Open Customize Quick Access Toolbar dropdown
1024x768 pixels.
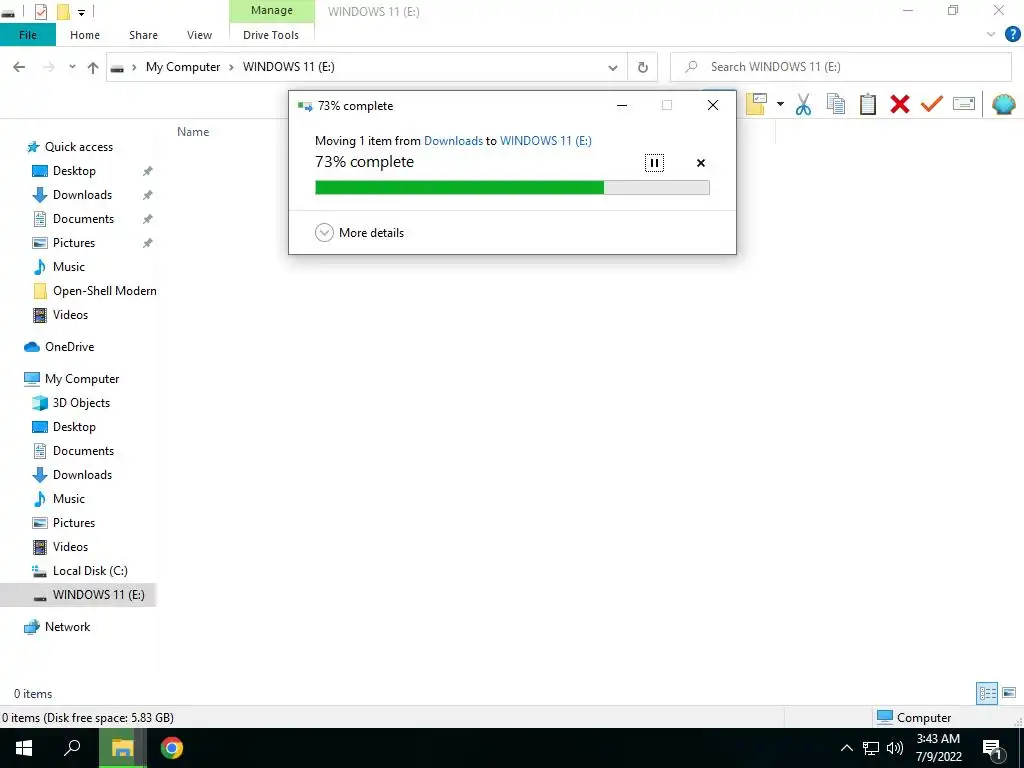click(82, 12)
